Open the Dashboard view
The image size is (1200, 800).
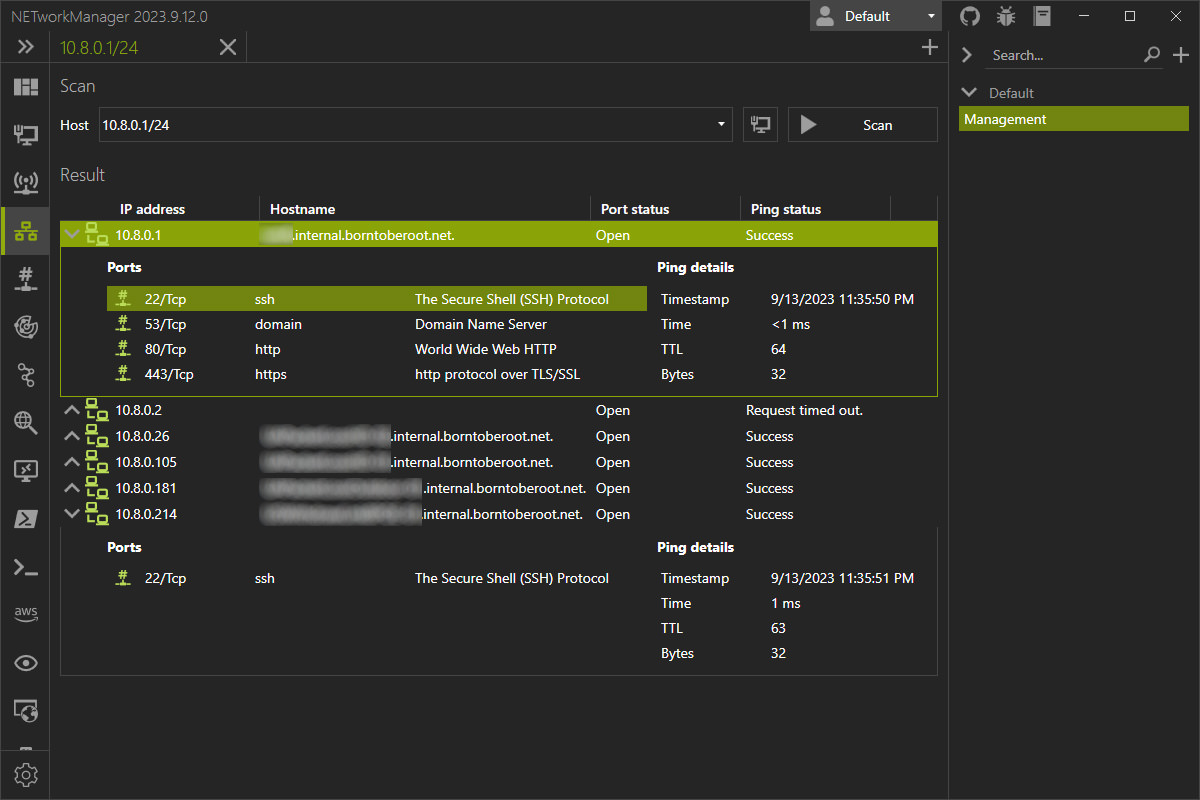26,86
